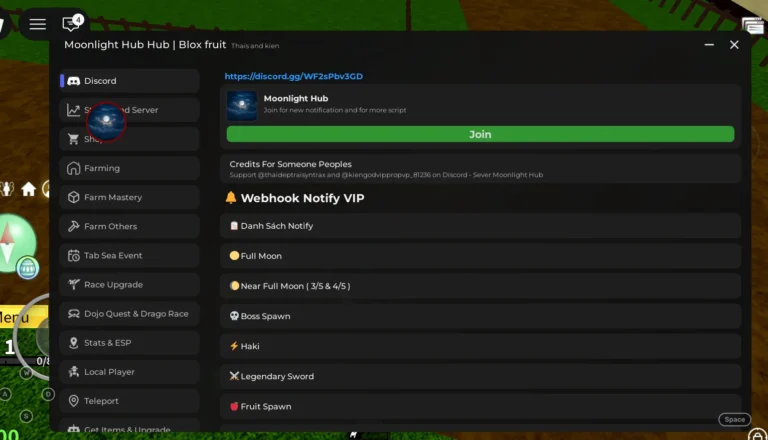
Task: Open Dojo Quest & Drago Race tab
Action: tap(129, 314)
